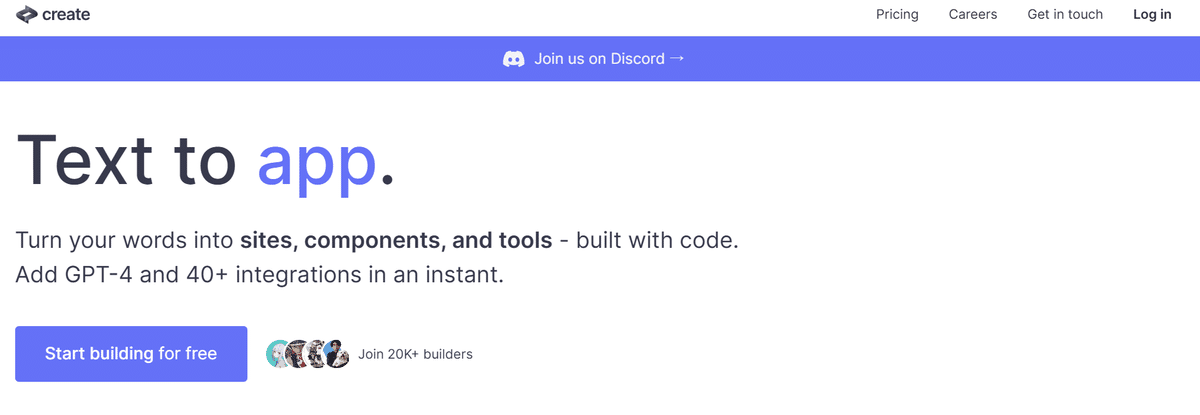Click the Create logo icon

click(x=26, y=14)
